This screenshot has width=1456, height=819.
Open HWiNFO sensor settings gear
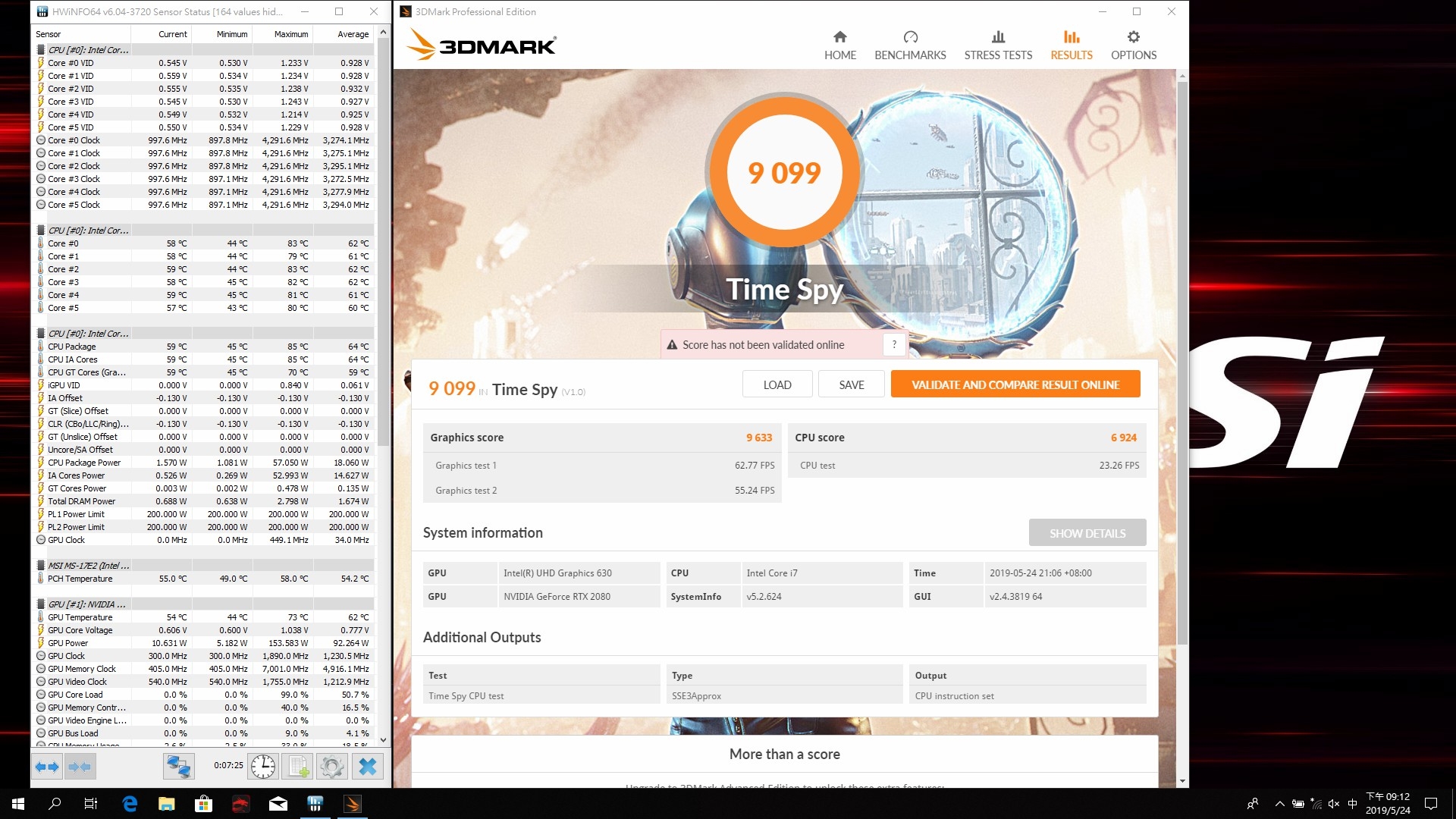click(331, 767)
